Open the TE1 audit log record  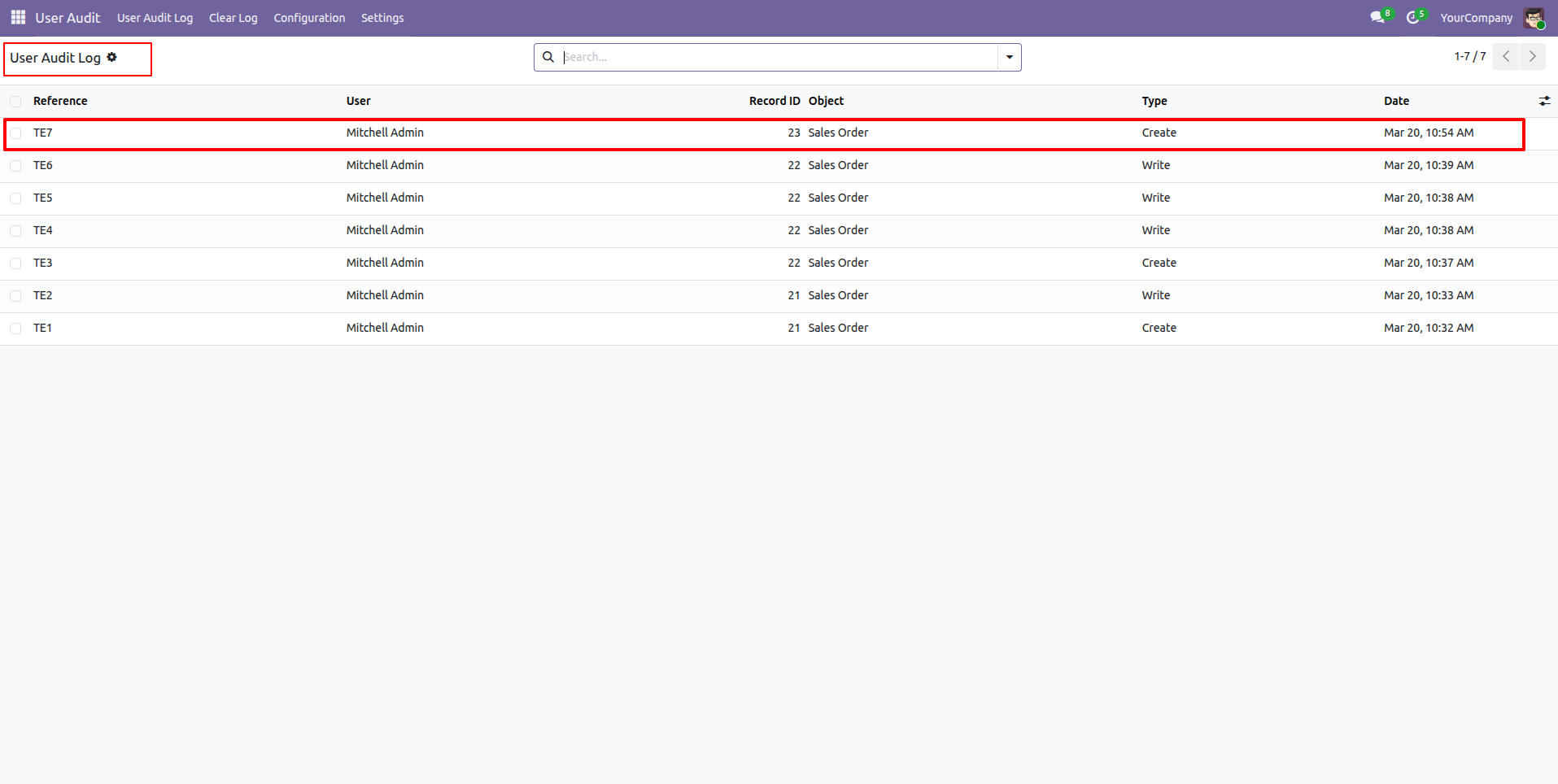click(42, 328)
